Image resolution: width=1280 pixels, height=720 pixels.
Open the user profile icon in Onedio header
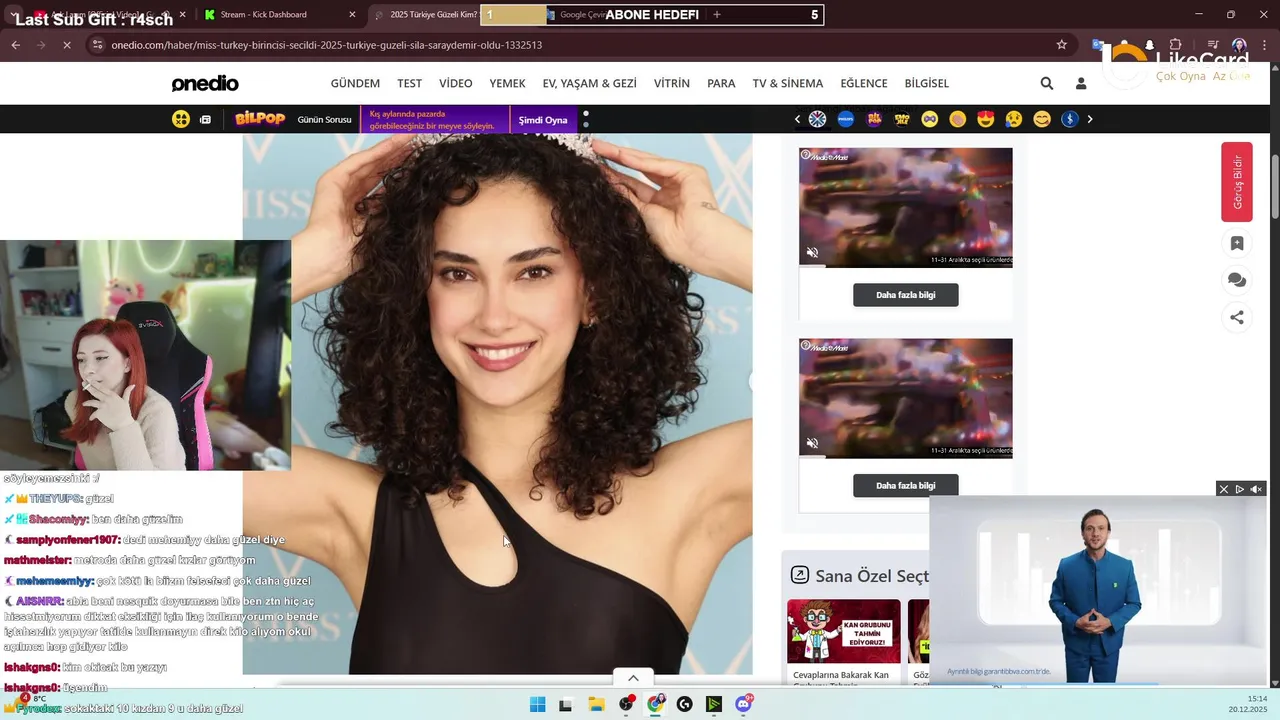click(1081, 83)
